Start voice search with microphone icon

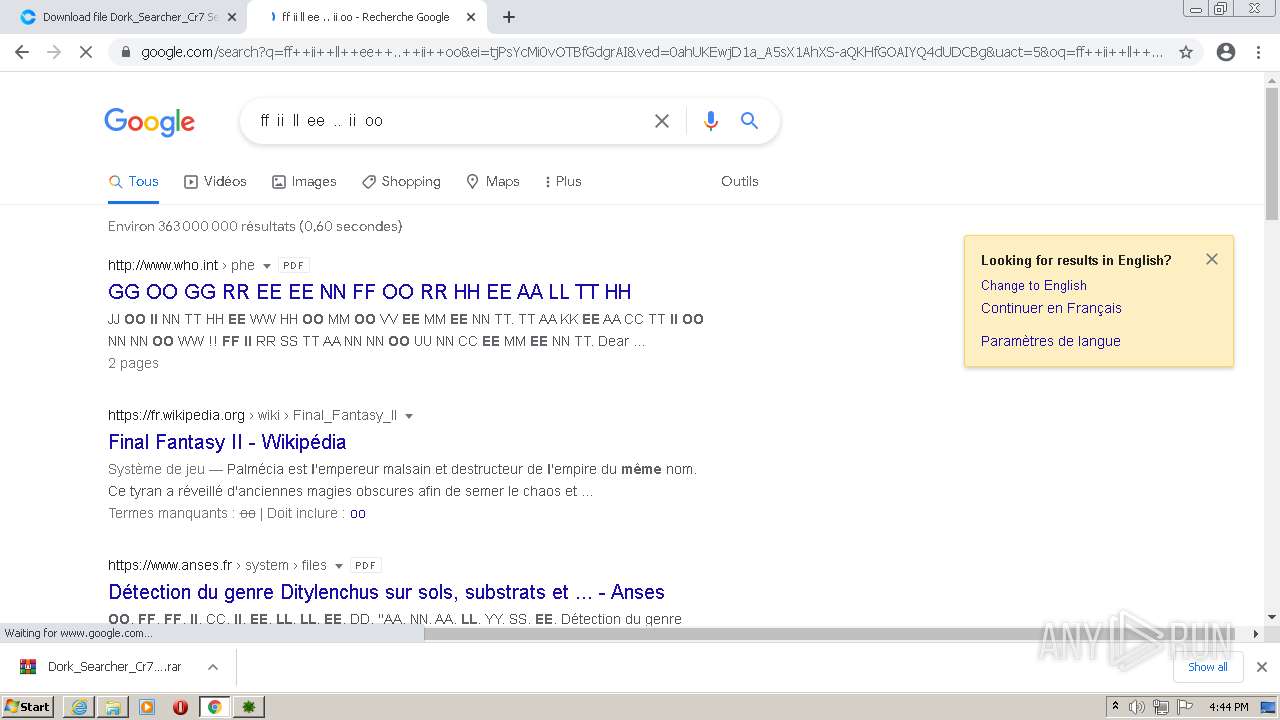tap(711, 121)
